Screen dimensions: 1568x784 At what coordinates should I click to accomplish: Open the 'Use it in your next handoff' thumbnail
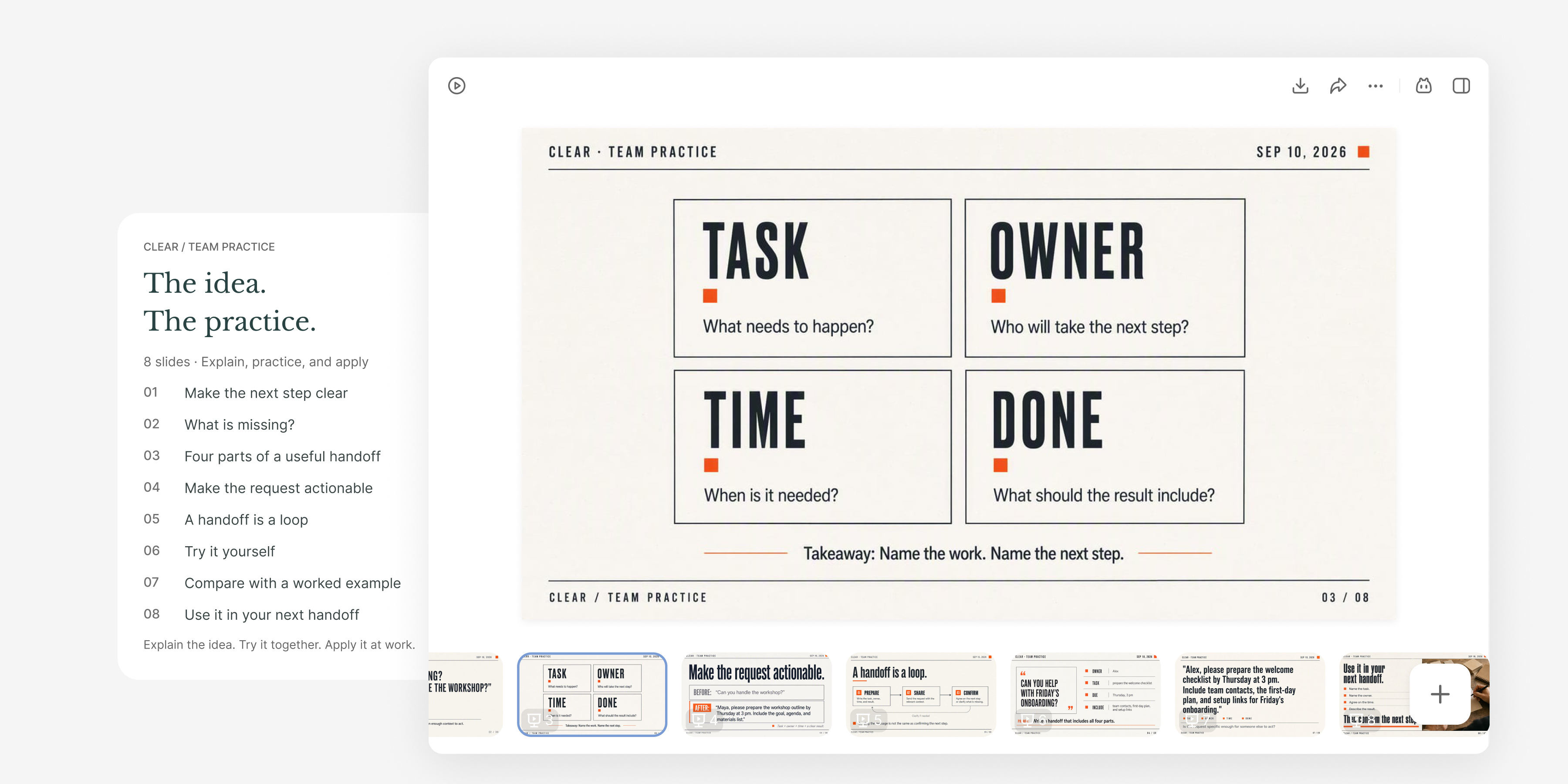[1375, 695]
